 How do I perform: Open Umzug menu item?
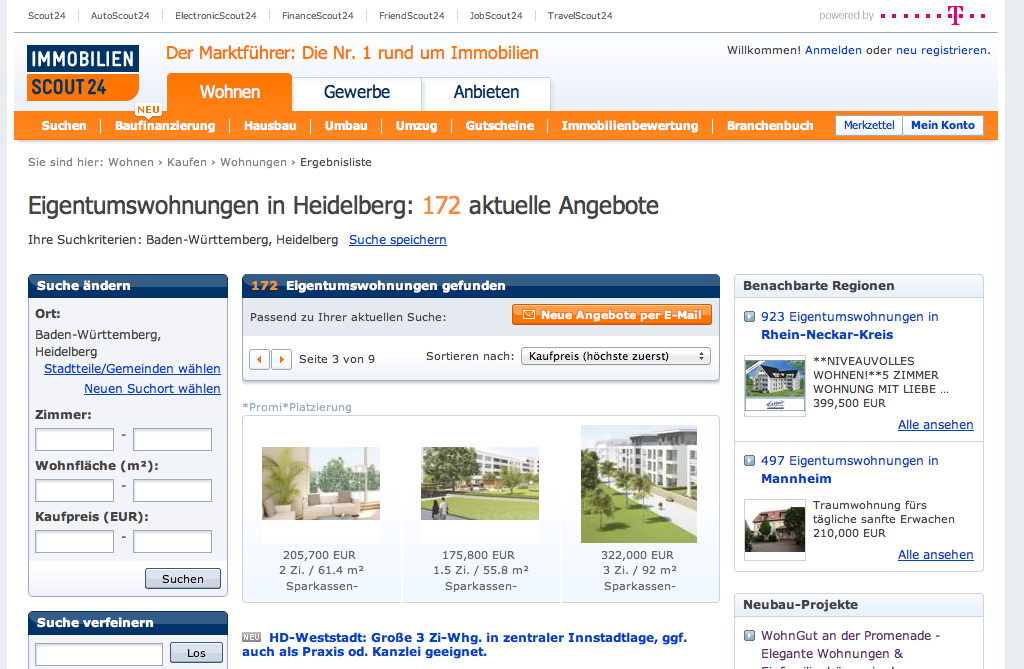[417, 125]
